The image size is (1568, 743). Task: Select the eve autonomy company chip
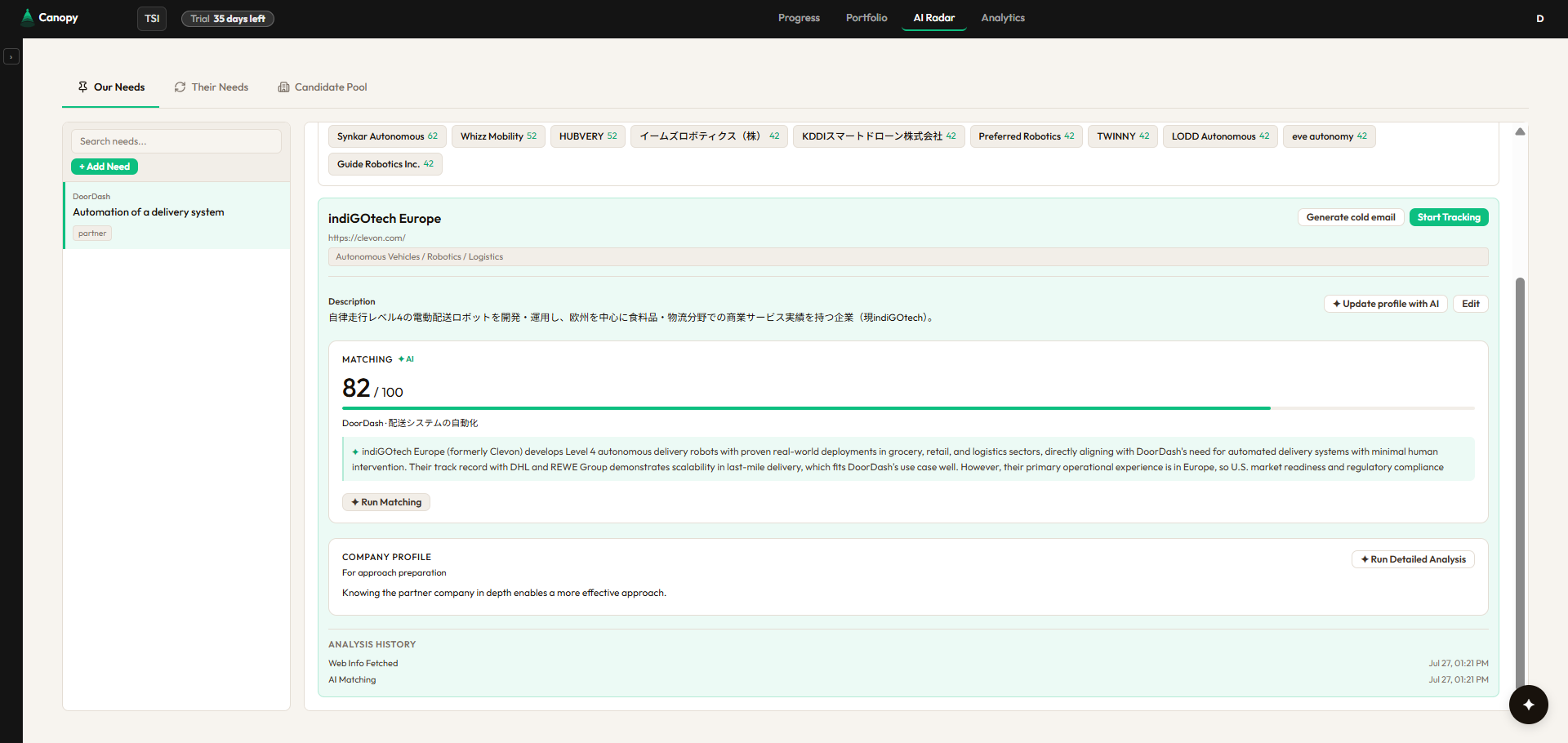[1330, 136]
